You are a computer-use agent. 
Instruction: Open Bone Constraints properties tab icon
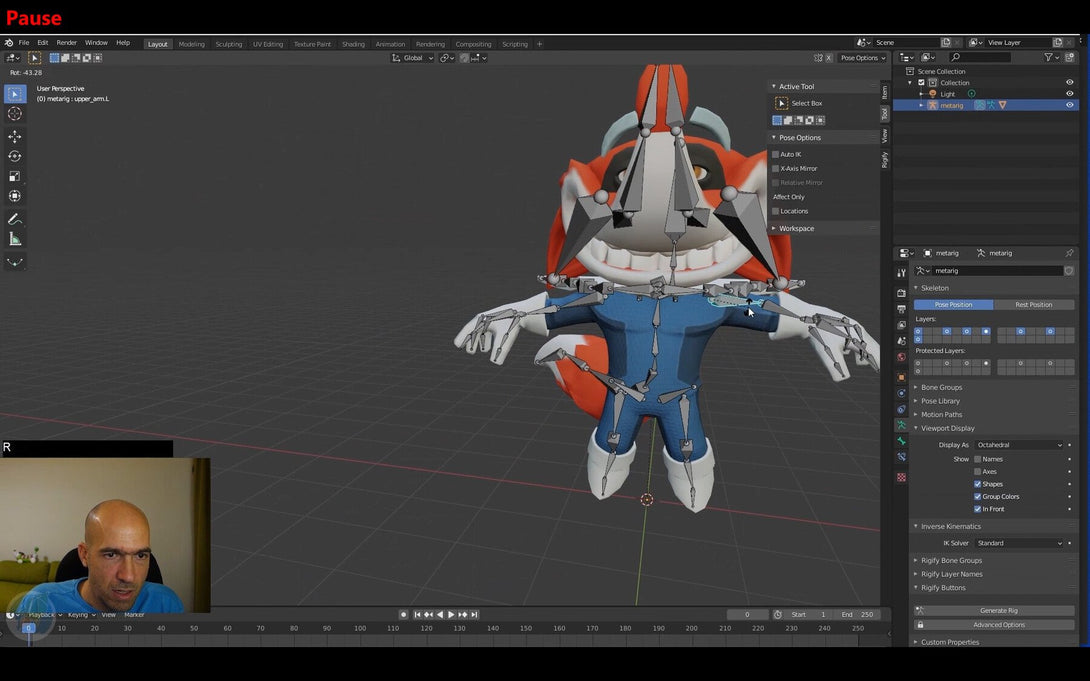coord(902,457)
